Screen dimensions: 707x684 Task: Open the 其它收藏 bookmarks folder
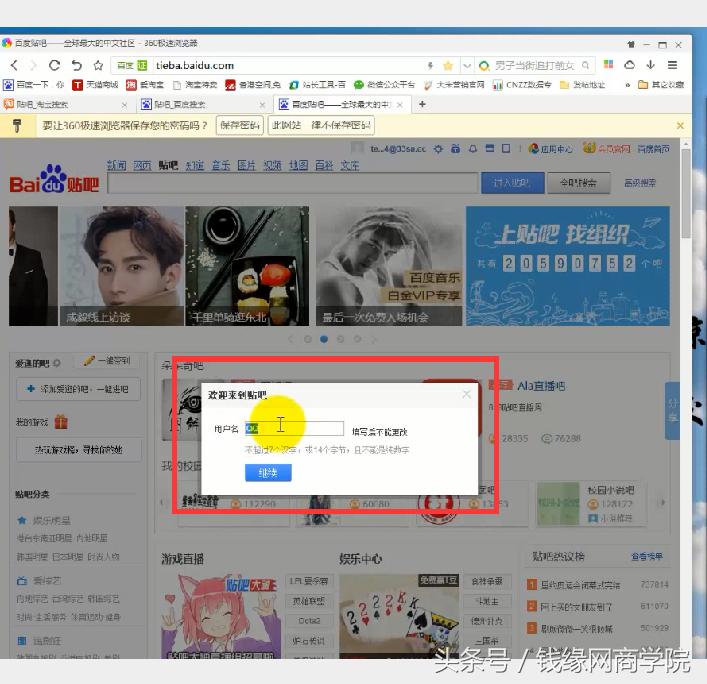click(x=661, y=85)
